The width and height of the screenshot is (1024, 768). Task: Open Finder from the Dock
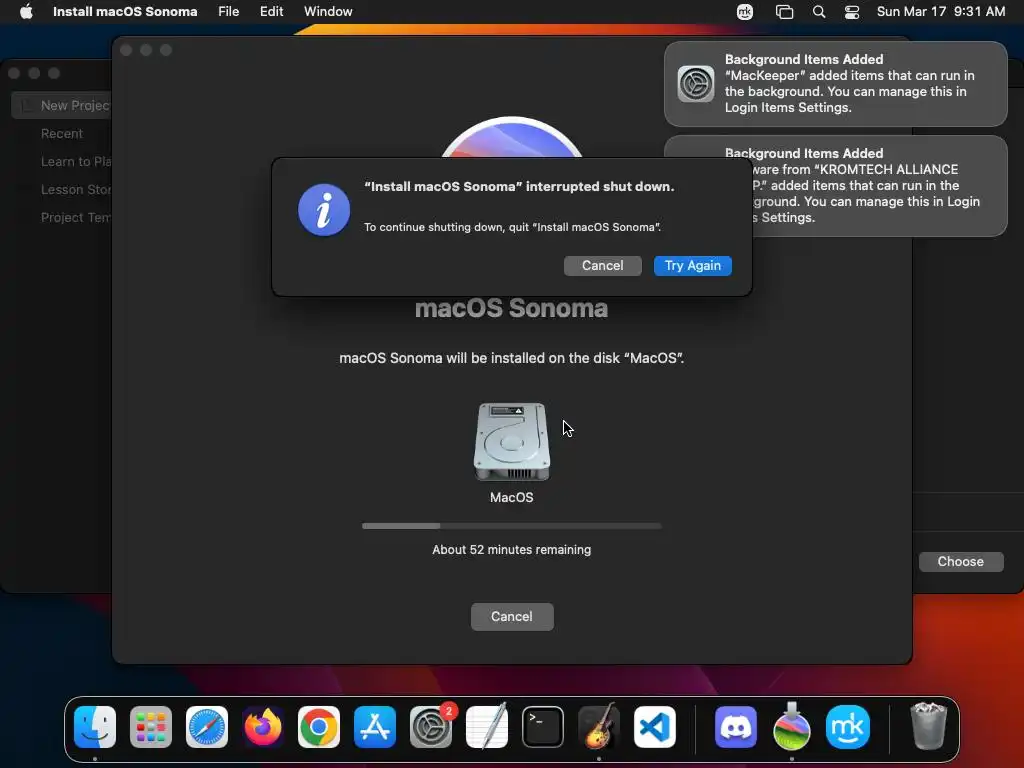[95, 727]
